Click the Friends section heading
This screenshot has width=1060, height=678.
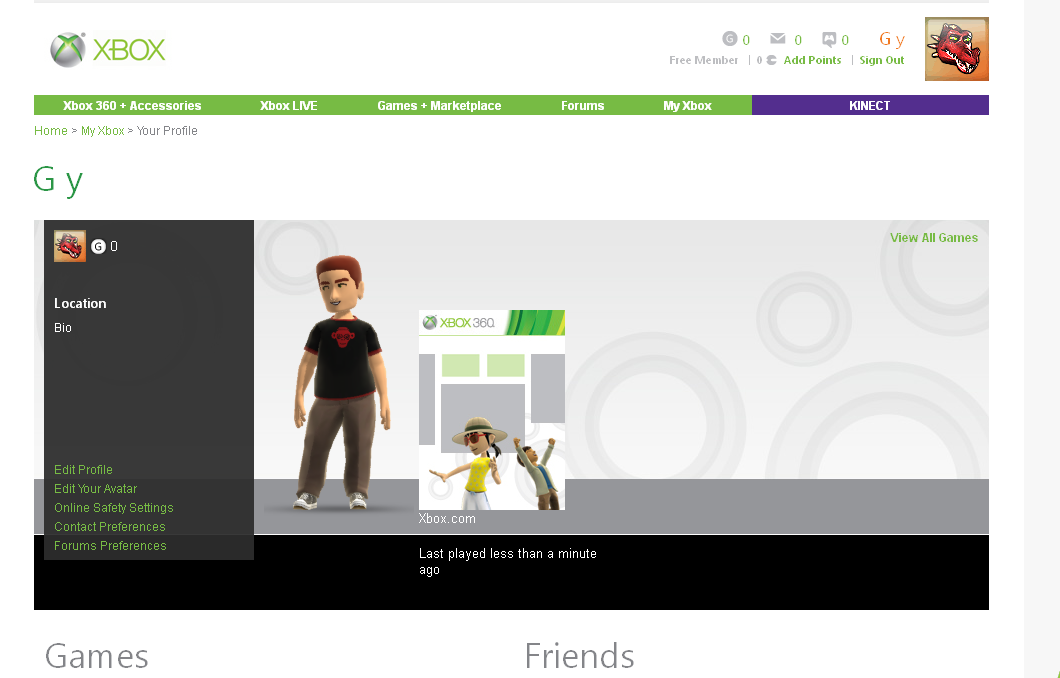[579, 656]
